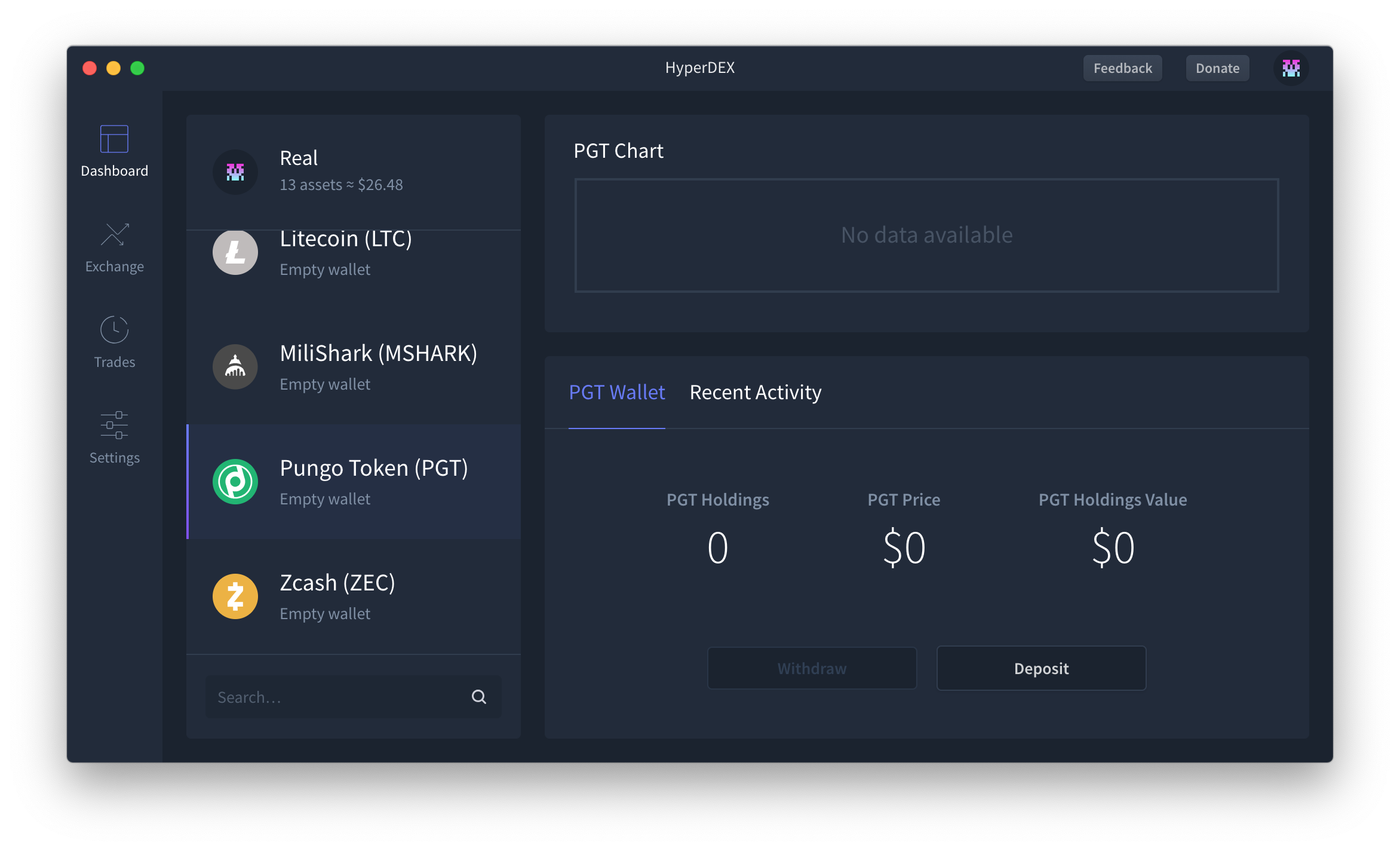Viewport: 1400px width, 851px height.
Task: Open the Feedback dialog
Action: click(x=1122, y=68)
